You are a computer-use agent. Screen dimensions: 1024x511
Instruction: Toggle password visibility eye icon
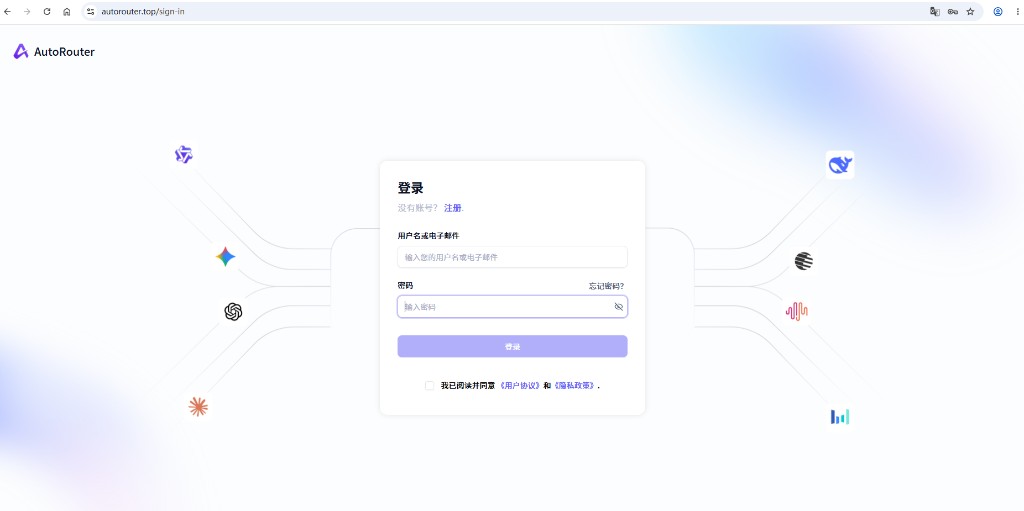click(618, 306)
